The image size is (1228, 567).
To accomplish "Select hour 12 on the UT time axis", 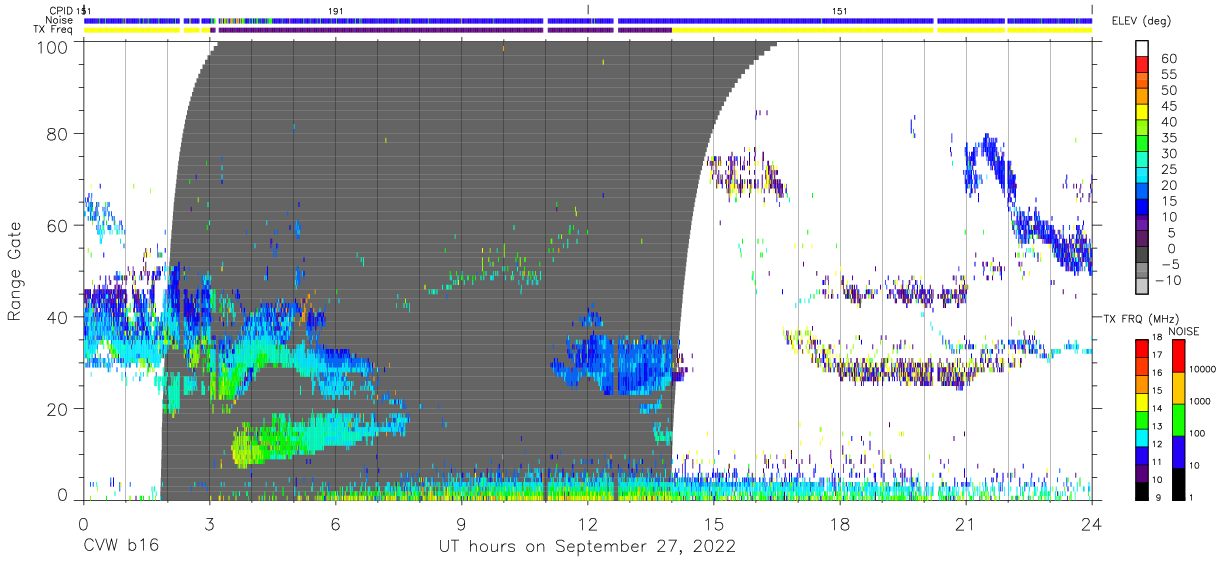I will point(587,524).
